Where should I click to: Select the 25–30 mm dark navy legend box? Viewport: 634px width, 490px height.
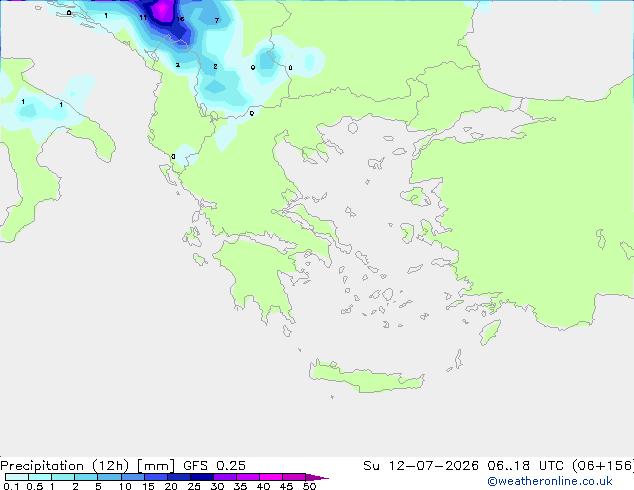(201, 477)
